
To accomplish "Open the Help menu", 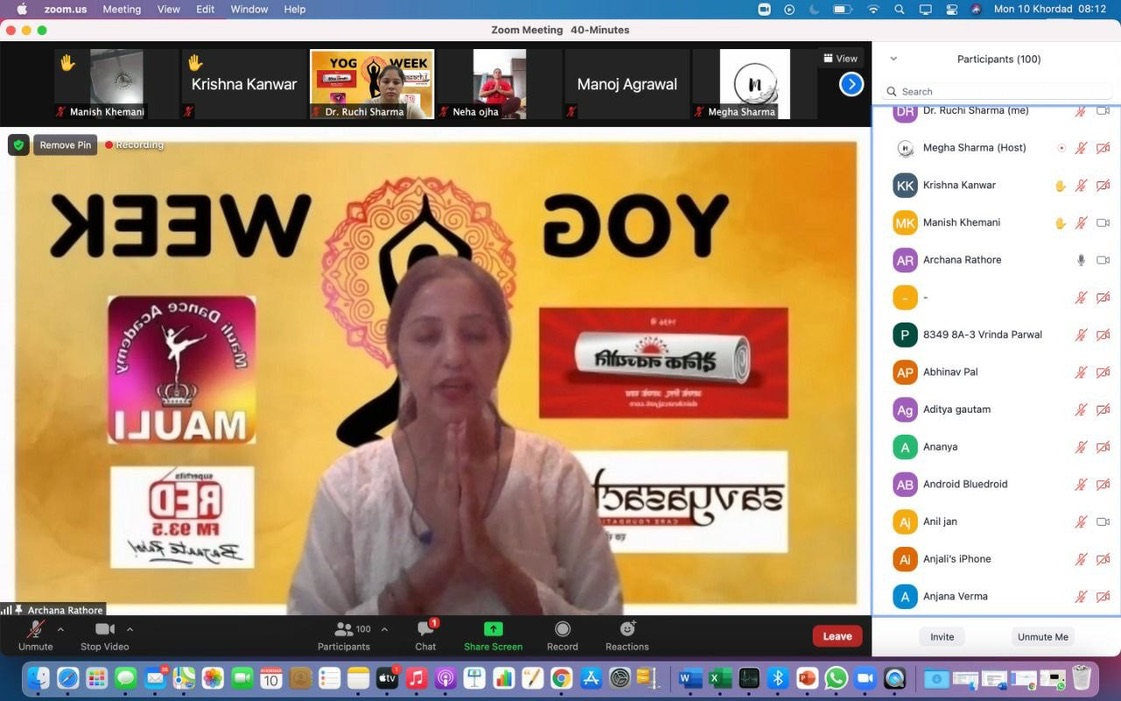I will [x=295, y=9].
